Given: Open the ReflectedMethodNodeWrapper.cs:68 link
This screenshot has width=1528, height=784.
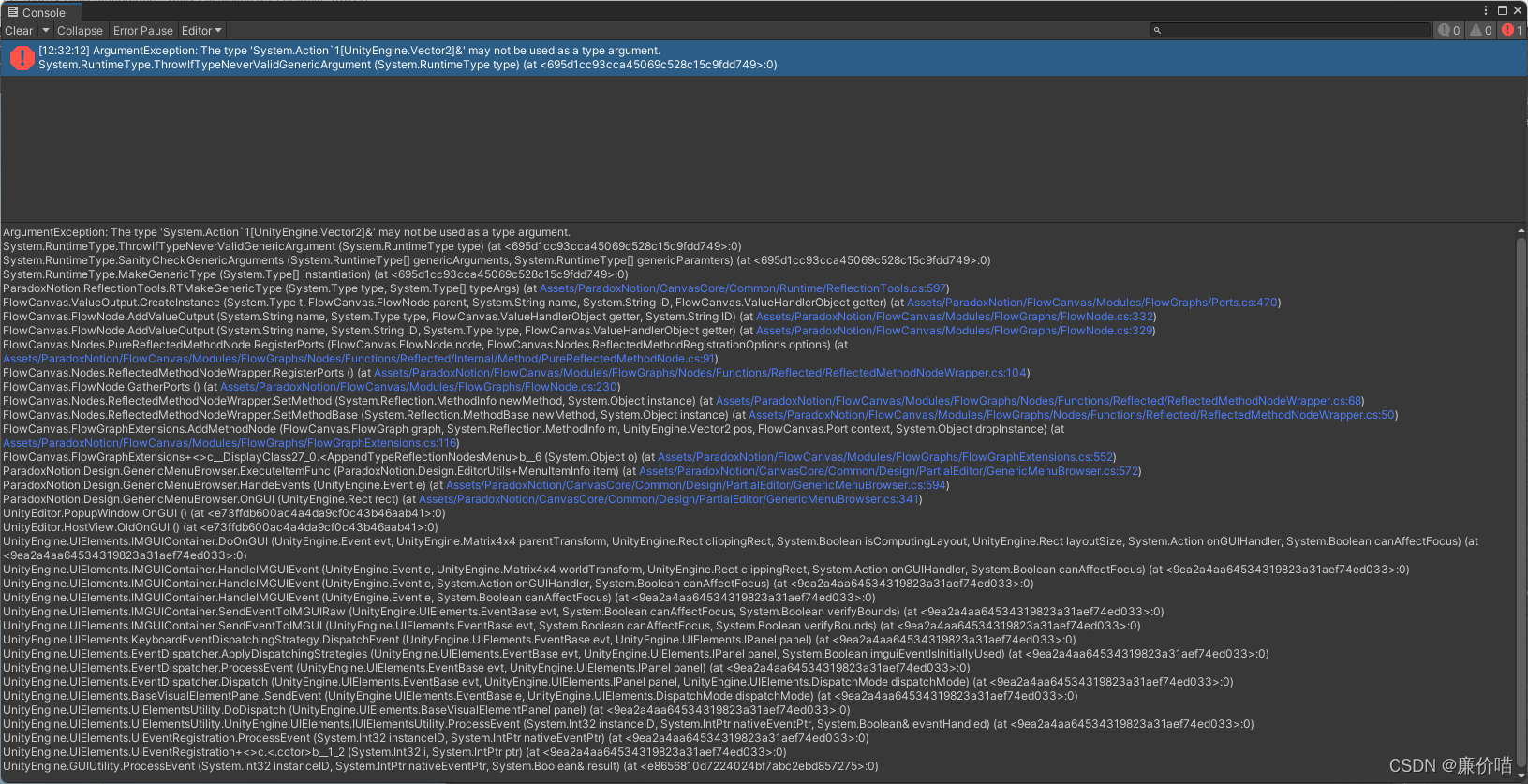Looking at the screenshot, I should [x=1039, y=401].
